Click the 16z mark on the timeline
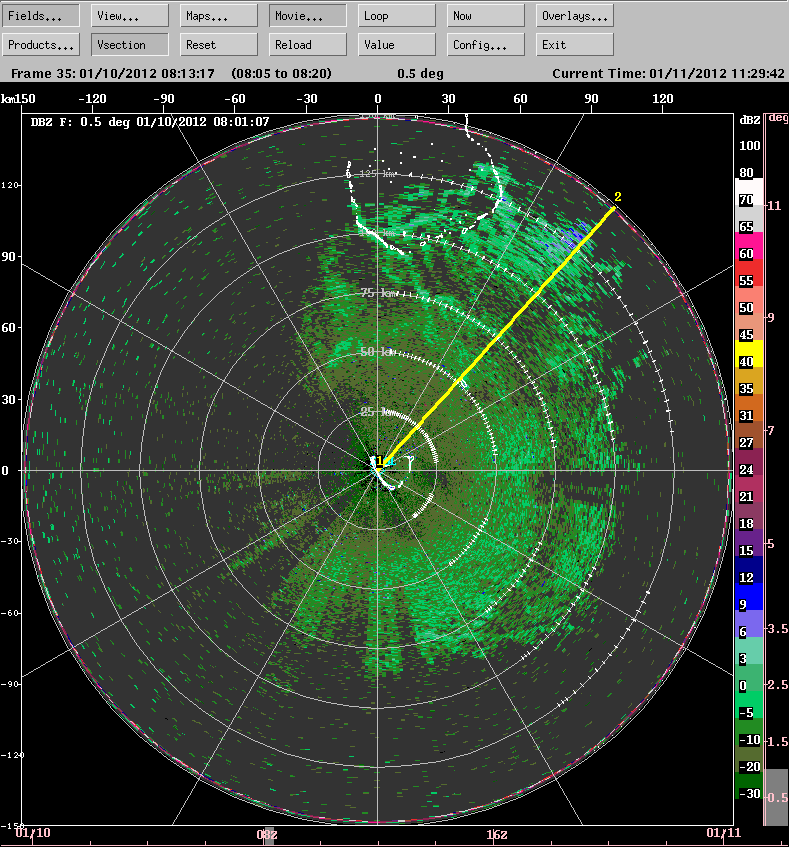Image resolution: width=789 pixels, height=847 pixels. click(x=497, y=835)
